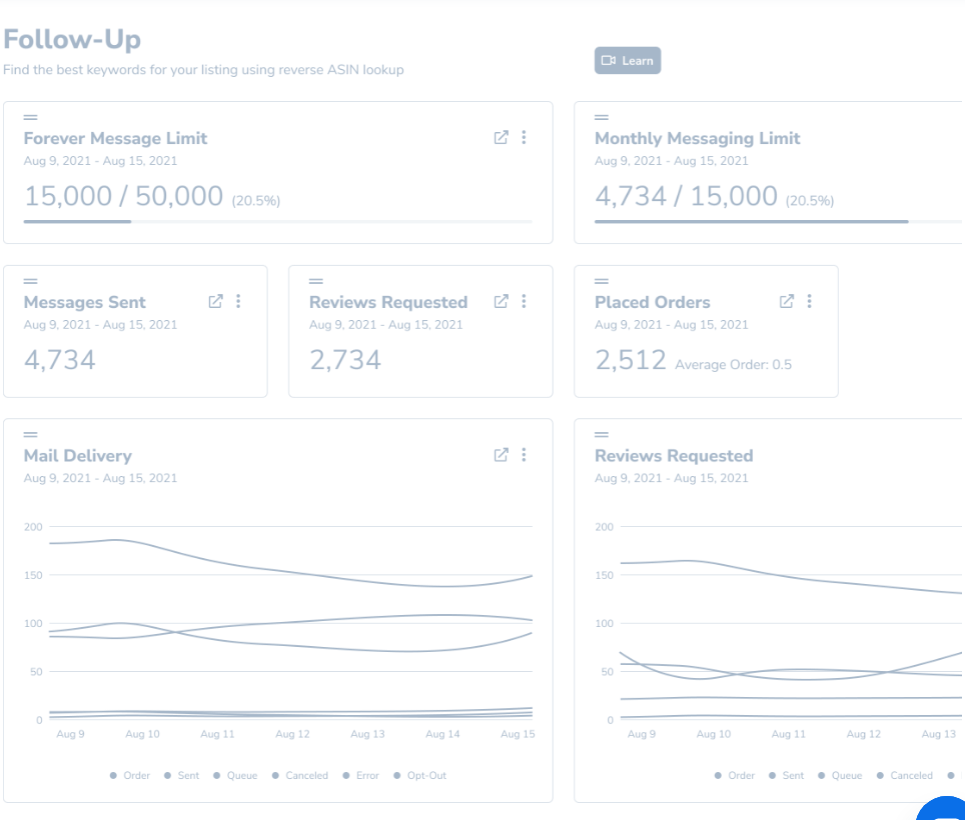The width and height of the screenshot is (965, 820).
Task: Open three-dot menu on Placed Orders card
Action: [809, 301]
